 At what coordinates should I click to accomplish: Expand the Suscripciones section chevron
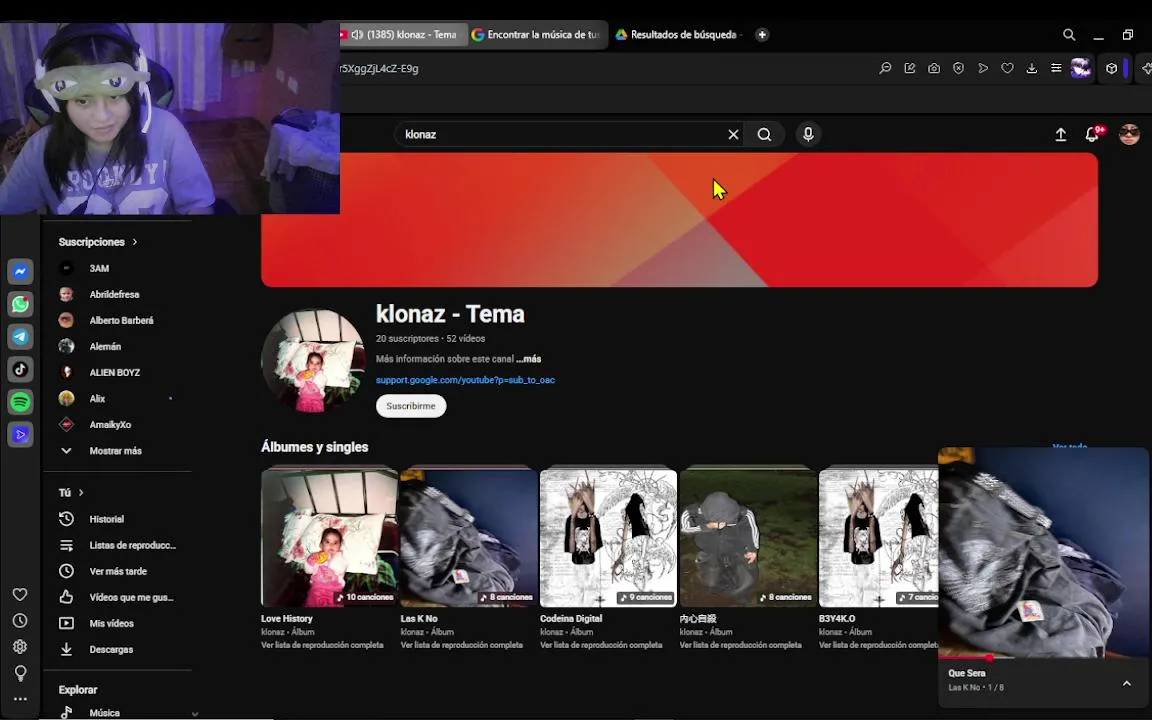coord(135,242)
